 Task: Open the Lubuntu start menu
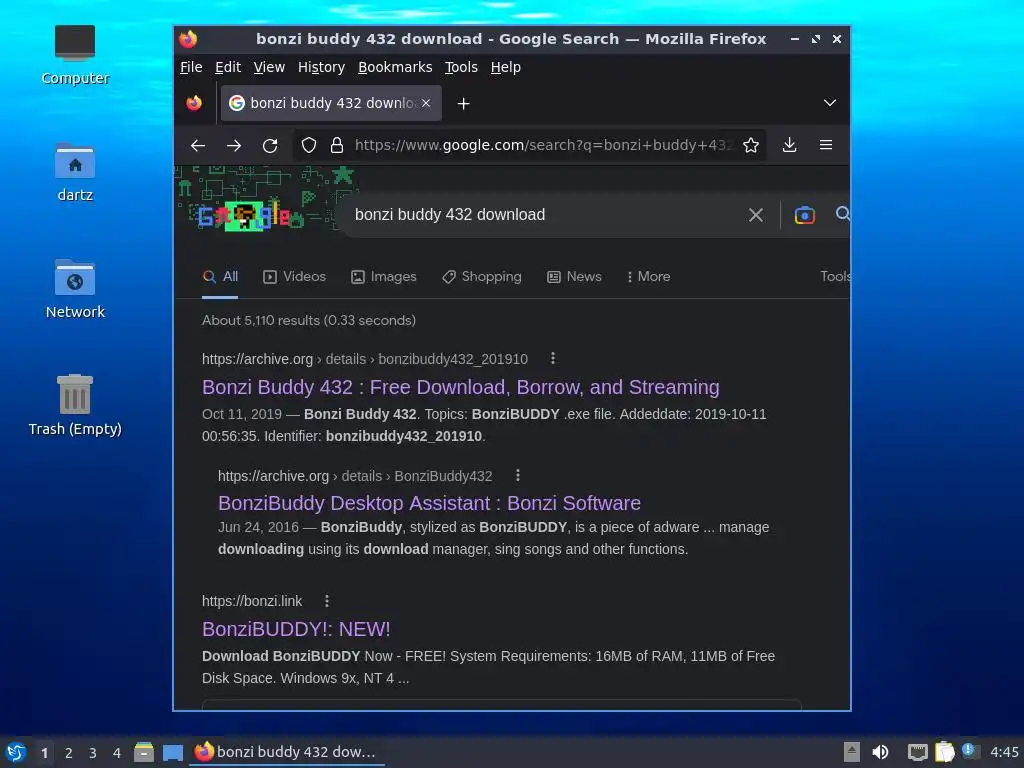click(16, 752)
